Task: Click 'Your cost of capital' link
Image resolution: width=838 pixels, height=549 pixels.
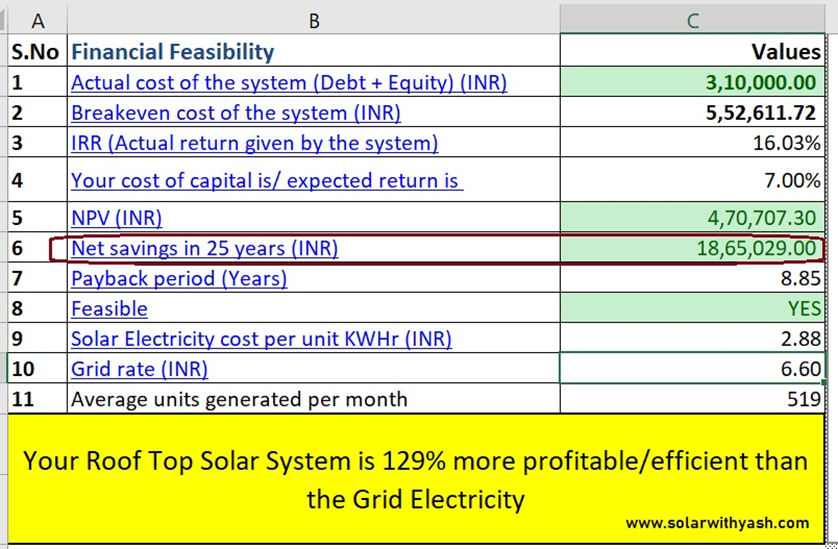Action: pos(266,181)
